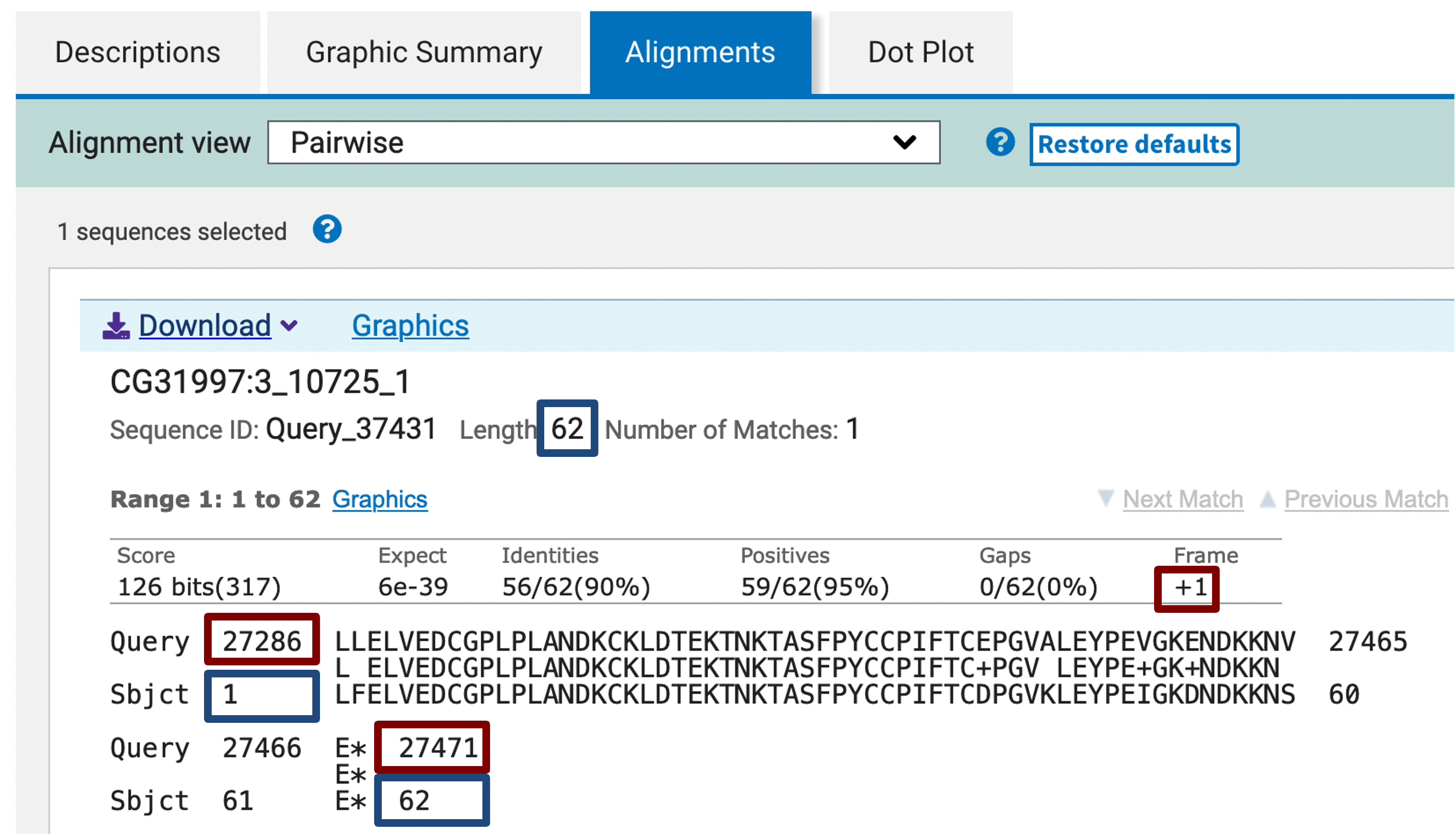Click the Number of Matches text
This screenshot has height=835, width=1456.
pos(732,429)
